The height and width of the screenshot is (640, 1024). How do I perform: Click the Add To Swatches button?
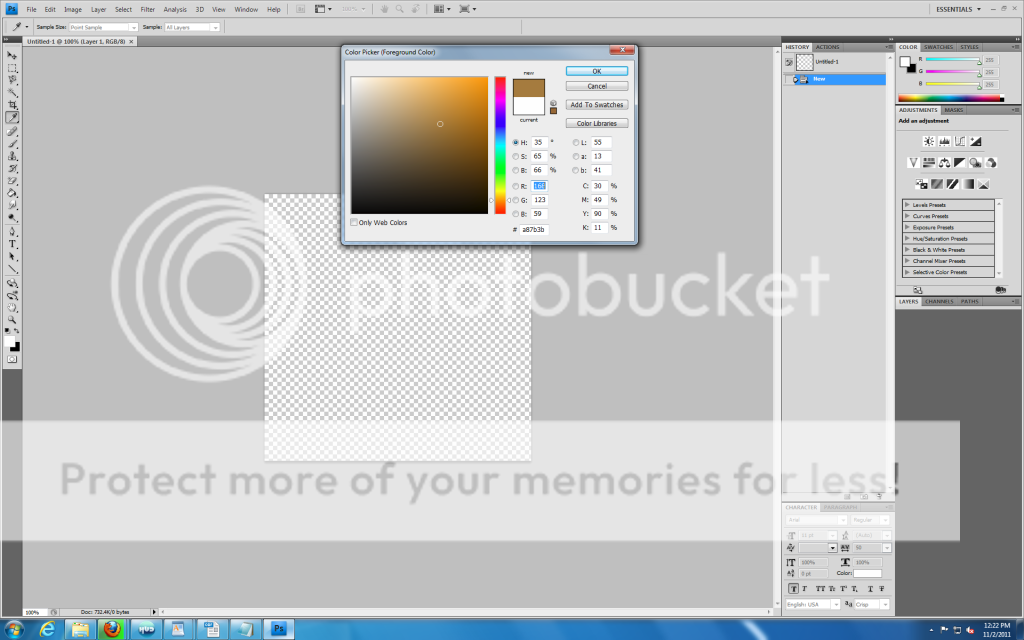coord(596,104)
